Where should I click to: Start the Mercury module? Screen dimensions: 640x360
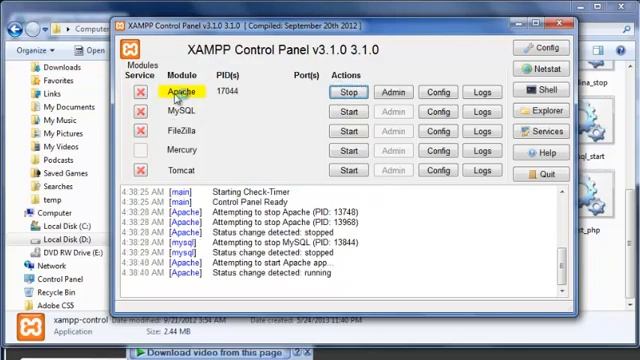click(x=349, y=151)
